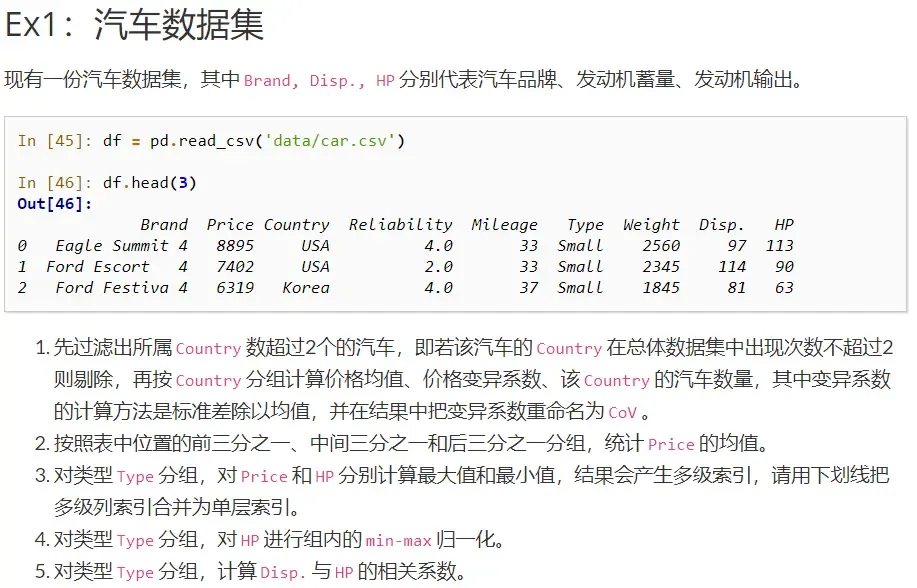
Task: Select the Brand column header in output
Action: (x=164, y=224)
